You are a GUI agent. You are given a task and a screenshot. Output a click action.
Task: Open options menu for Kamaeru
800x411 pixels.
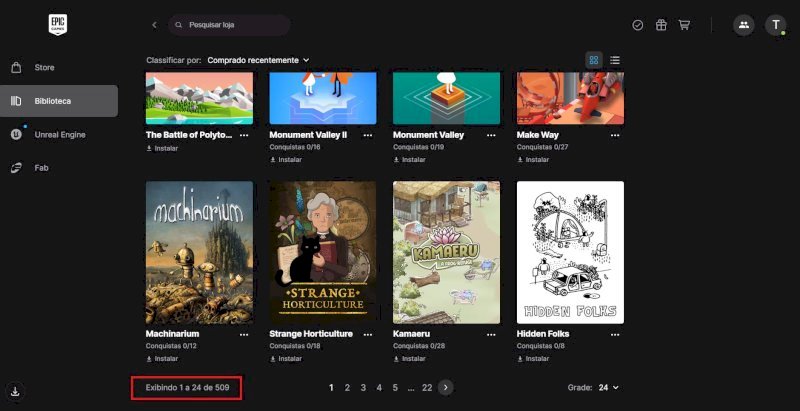[x=491, y=335]
